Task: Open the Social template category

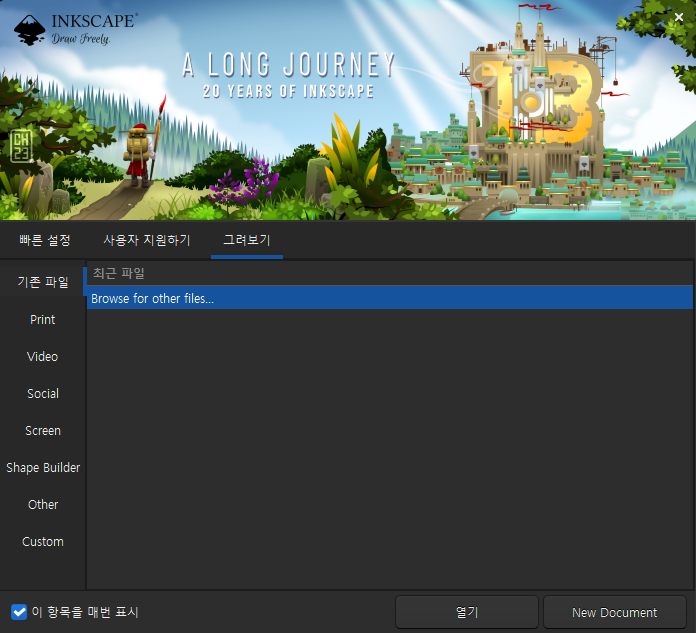Action: coord(43,393)
